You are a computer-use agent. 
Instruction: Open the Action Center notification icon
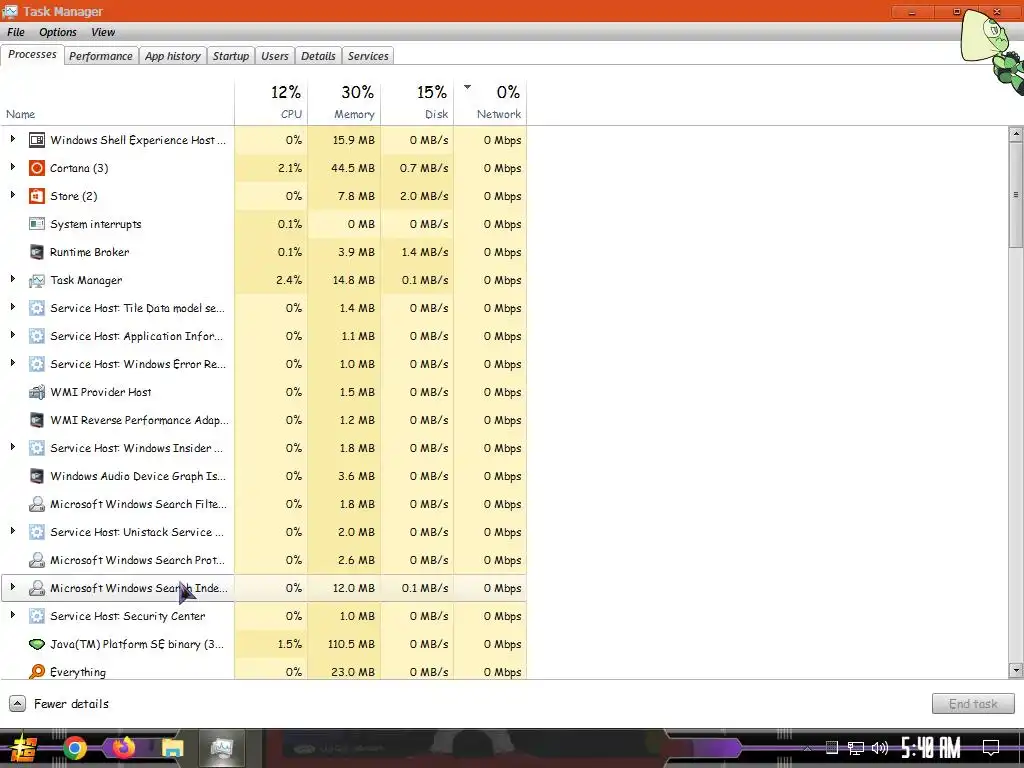[991, 748]
